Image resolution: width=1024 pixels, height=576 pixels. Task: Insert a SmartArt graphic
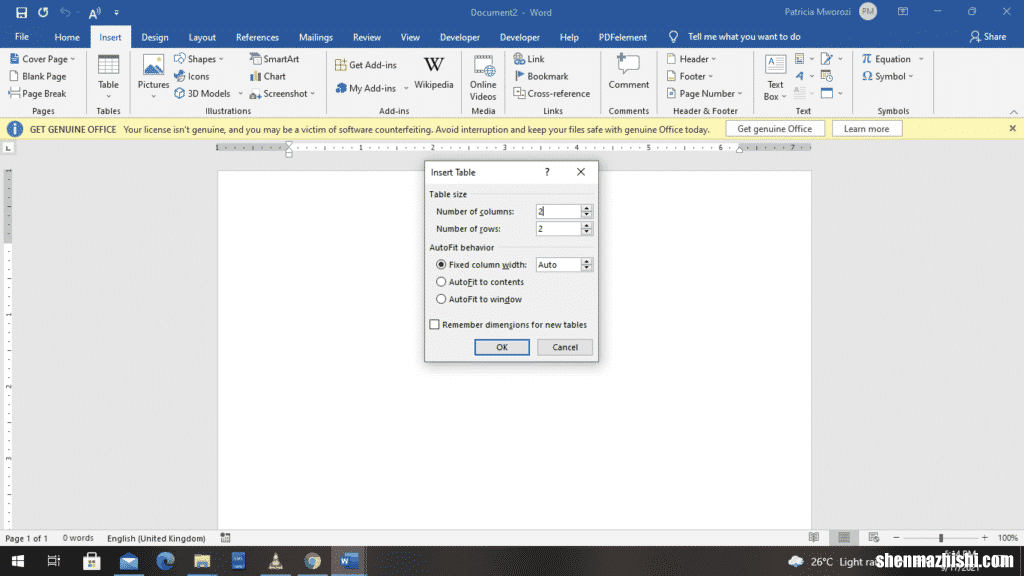274,59
